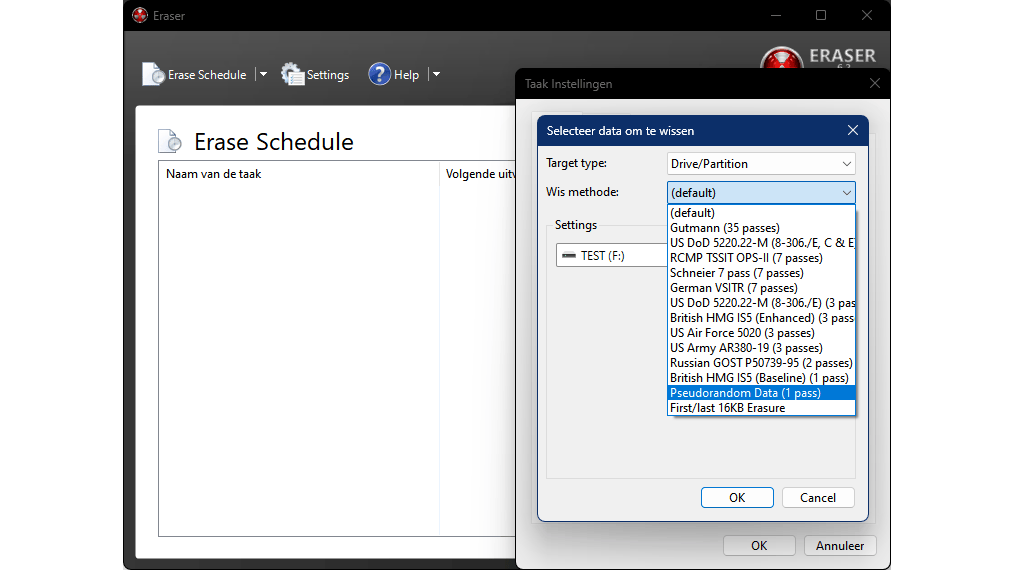Minimize the Eraser main window
This screenshot has width=1013, height=570.
776,15
